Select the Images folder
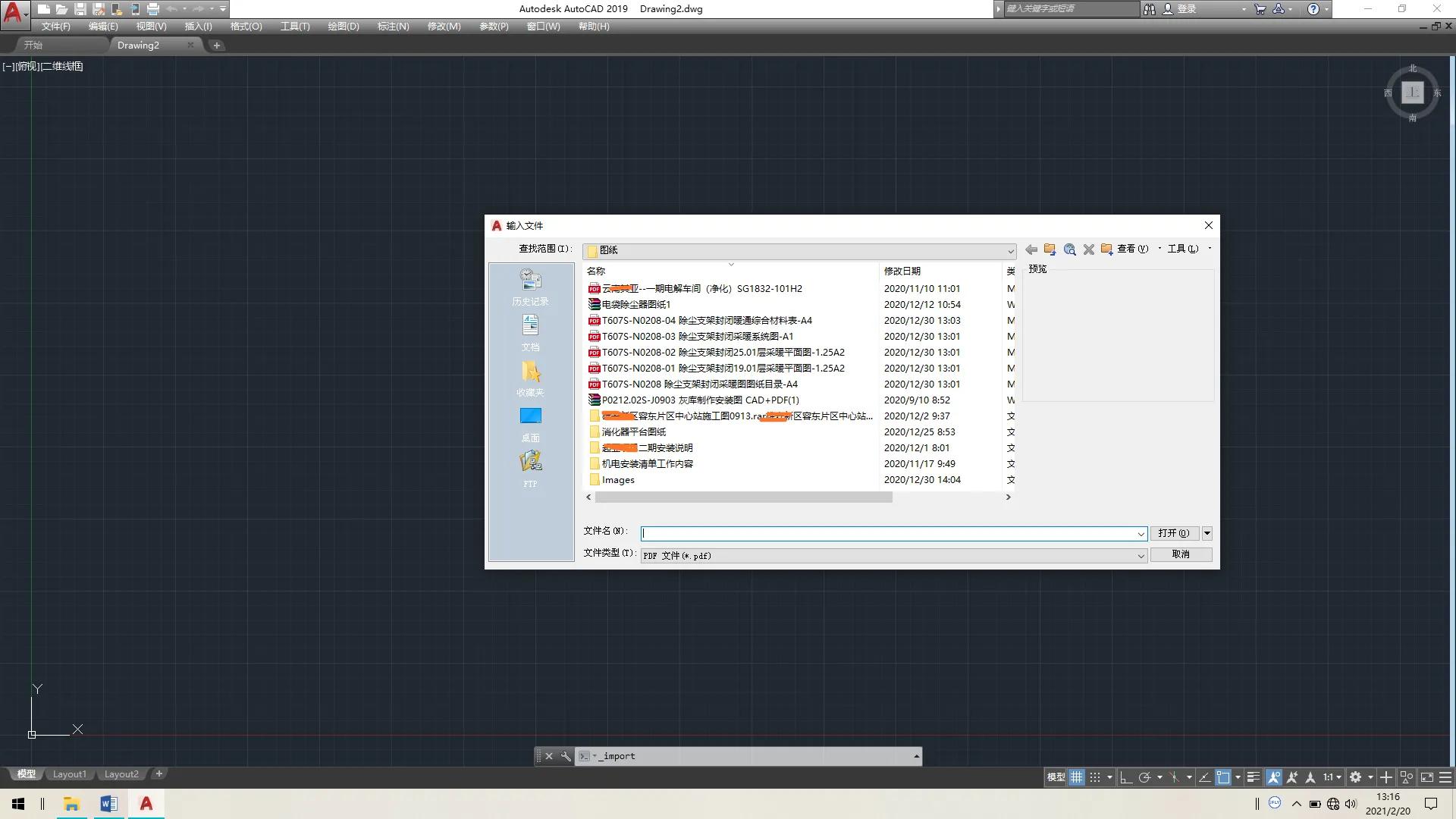This screenshot has height=819, width=1456. pos(611,480)
